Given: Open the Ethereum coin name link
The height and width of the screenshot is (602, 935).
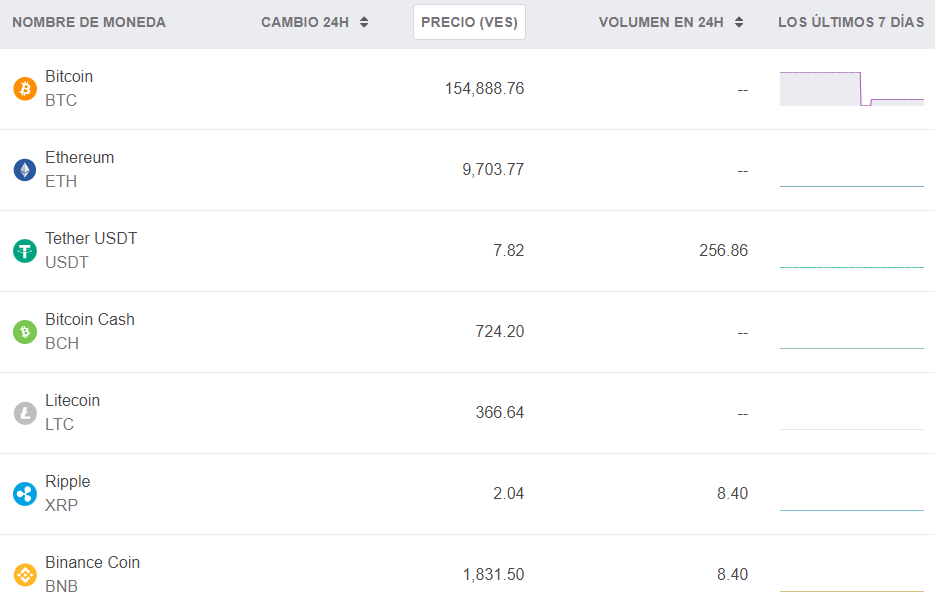Looking at the screenshot, I should [x=80, y=158].
